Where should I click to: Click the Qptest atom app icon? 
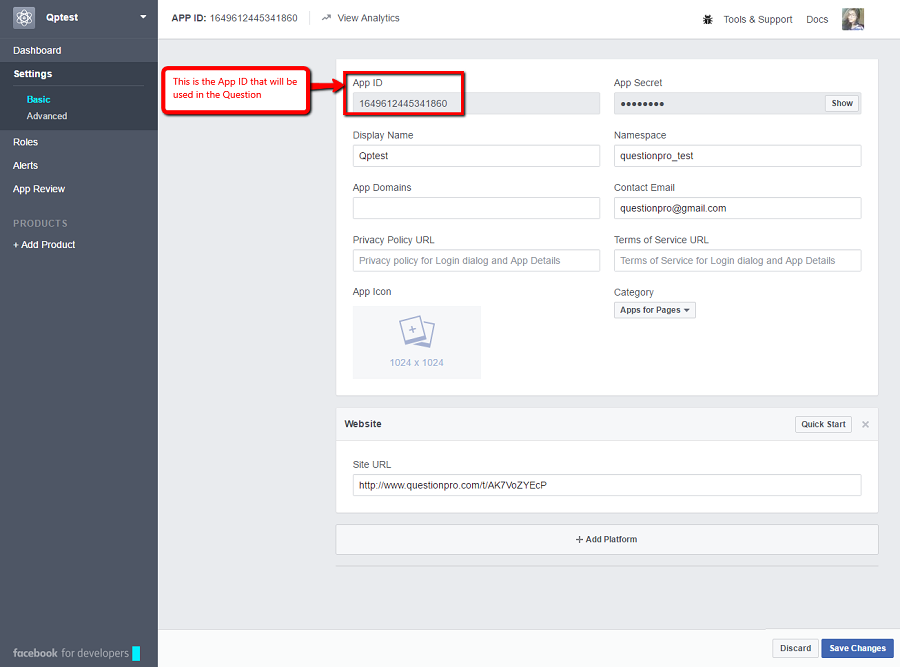coord(24,18)
